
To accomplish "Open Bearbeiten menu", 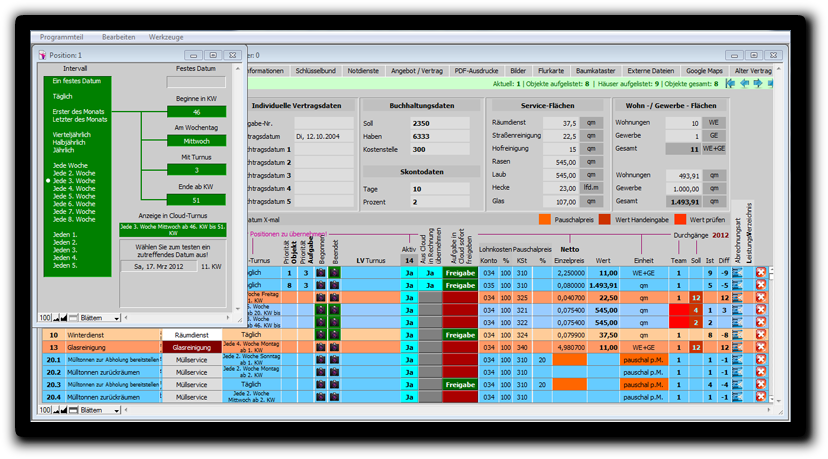I will click(118, 37).
